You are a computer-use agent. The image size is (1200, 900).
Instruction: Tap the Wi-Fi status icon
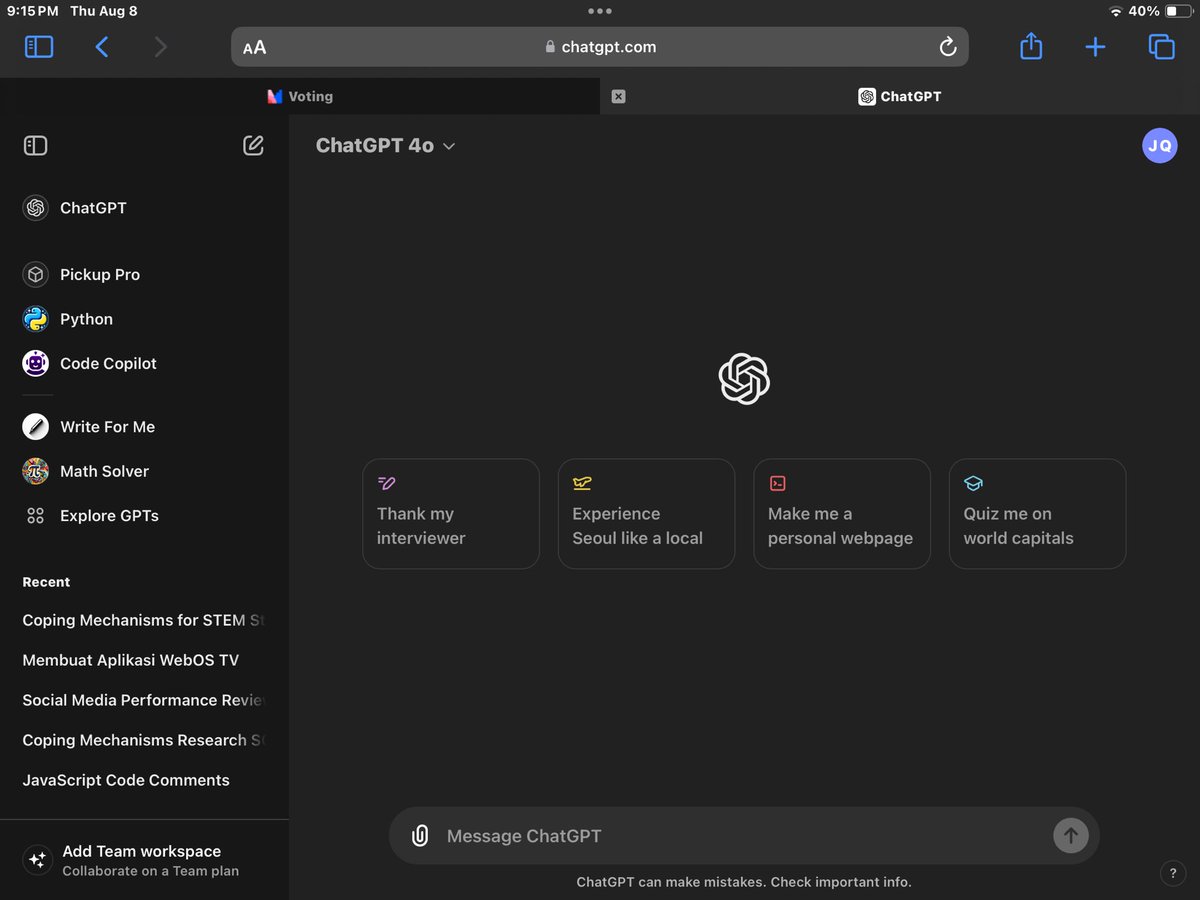1116,11
